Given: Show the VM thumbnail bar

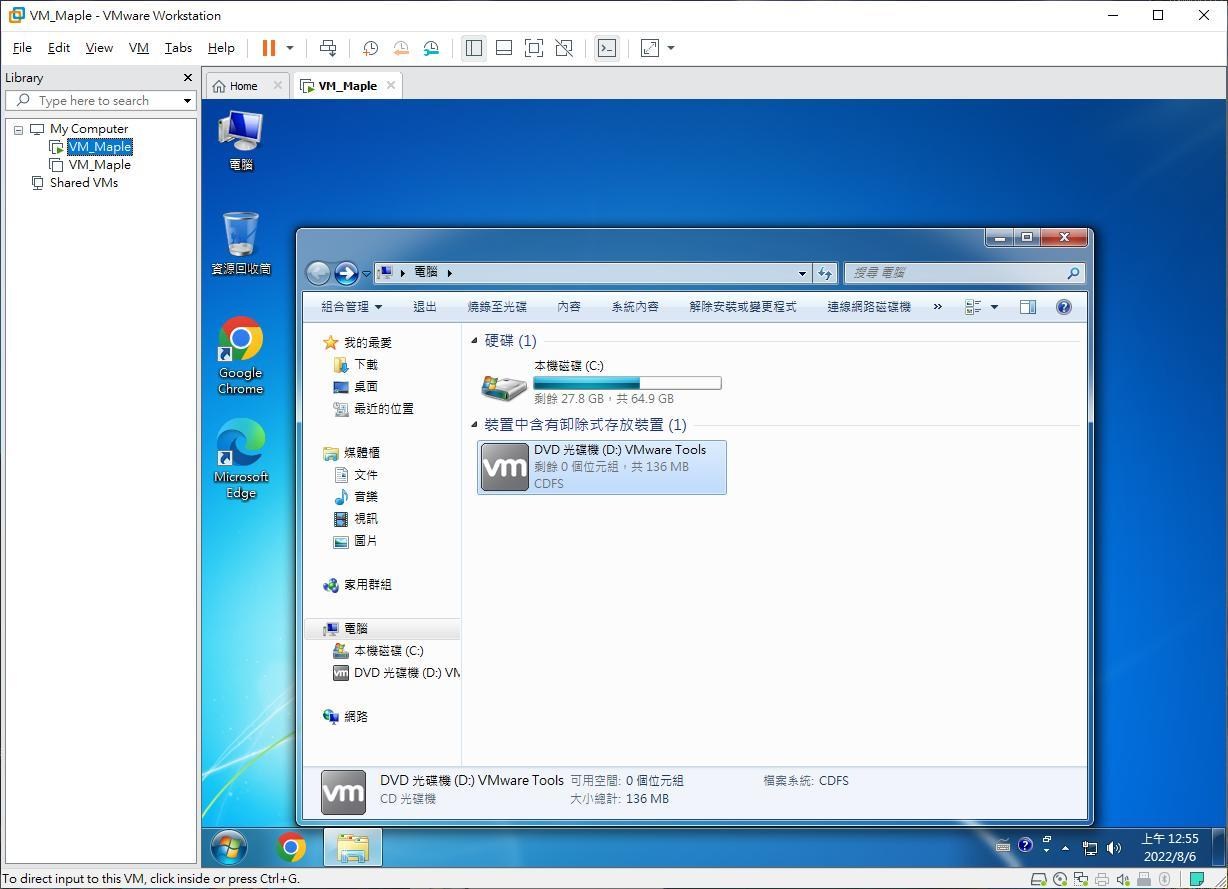Looking at the screenshot, I should 504,47.
